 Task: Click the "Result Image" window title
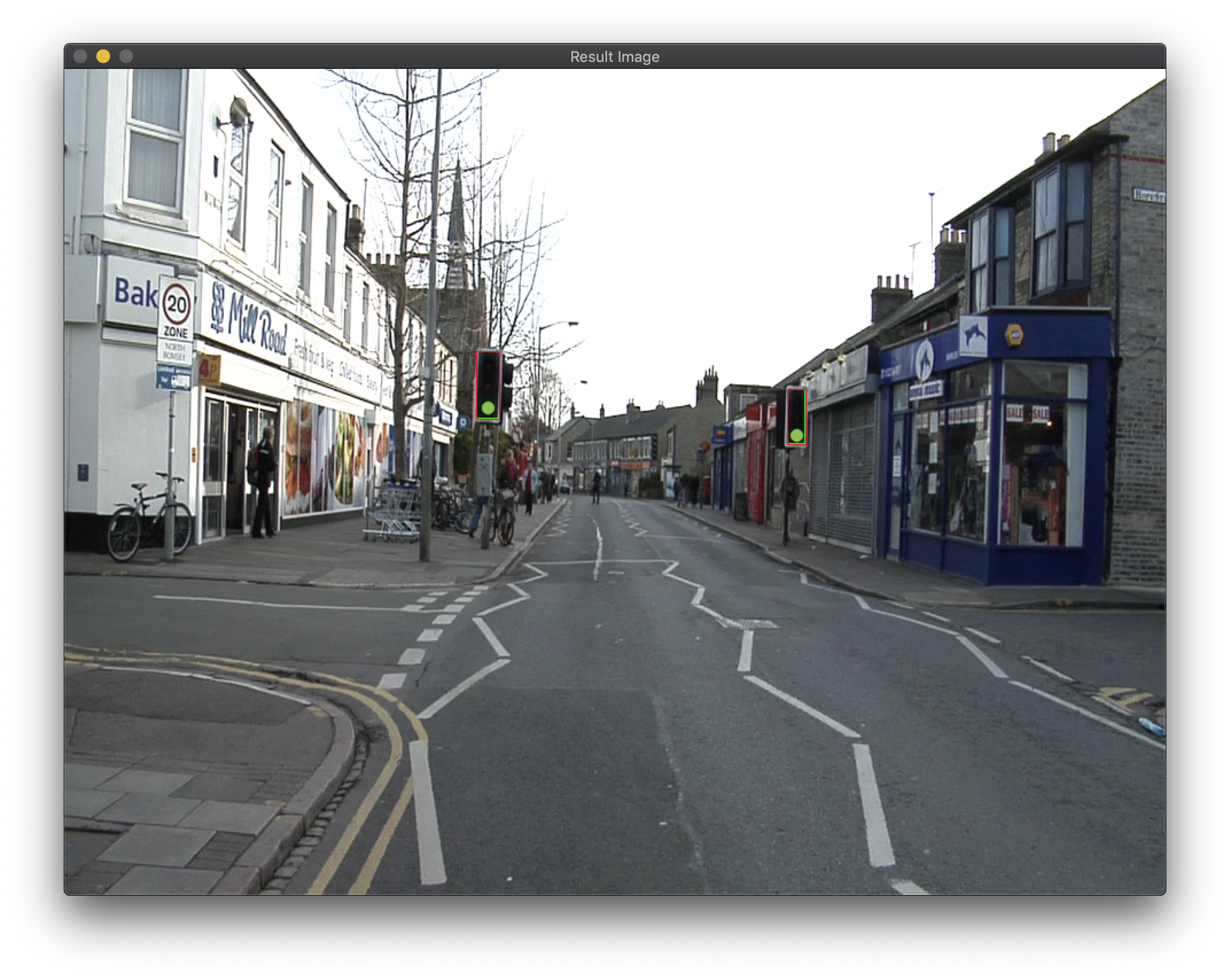(614, 57)
